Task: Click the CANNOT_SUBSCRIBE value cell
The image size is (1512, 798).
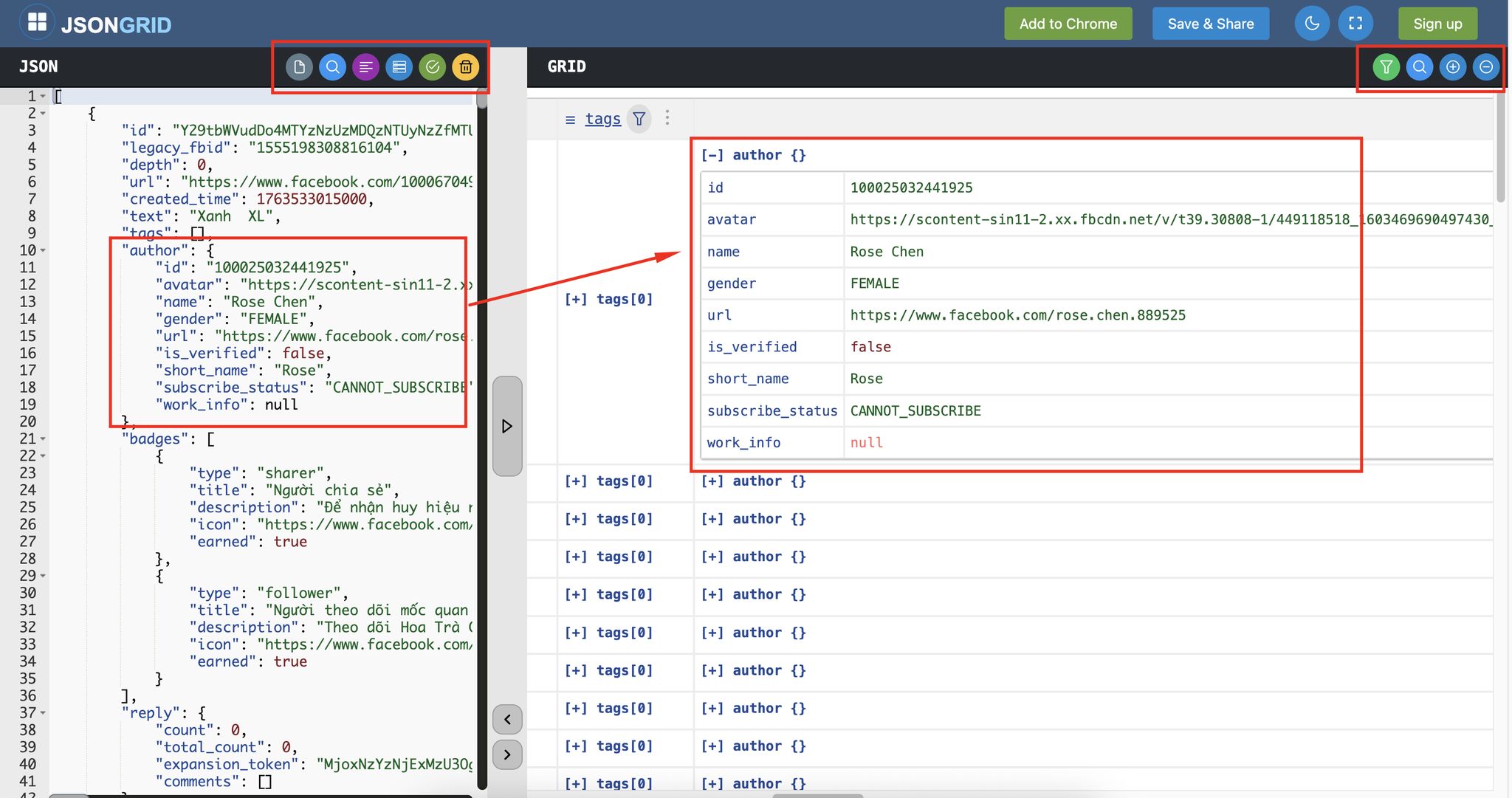Action: pos(915,411)
